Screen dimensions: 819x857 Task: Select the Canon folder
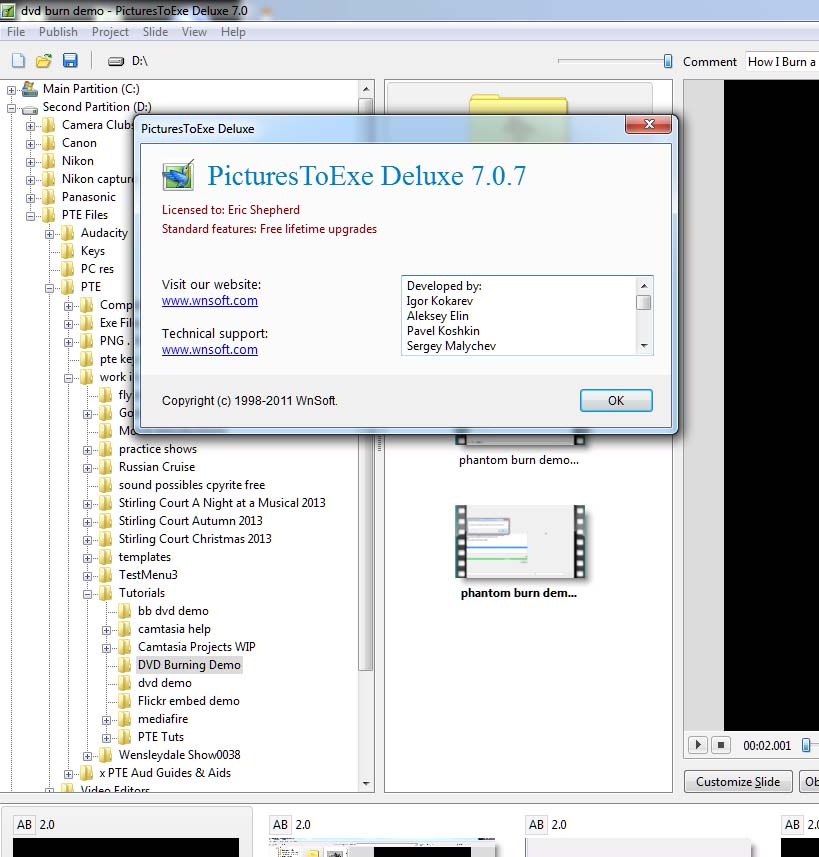click(79, 143)
